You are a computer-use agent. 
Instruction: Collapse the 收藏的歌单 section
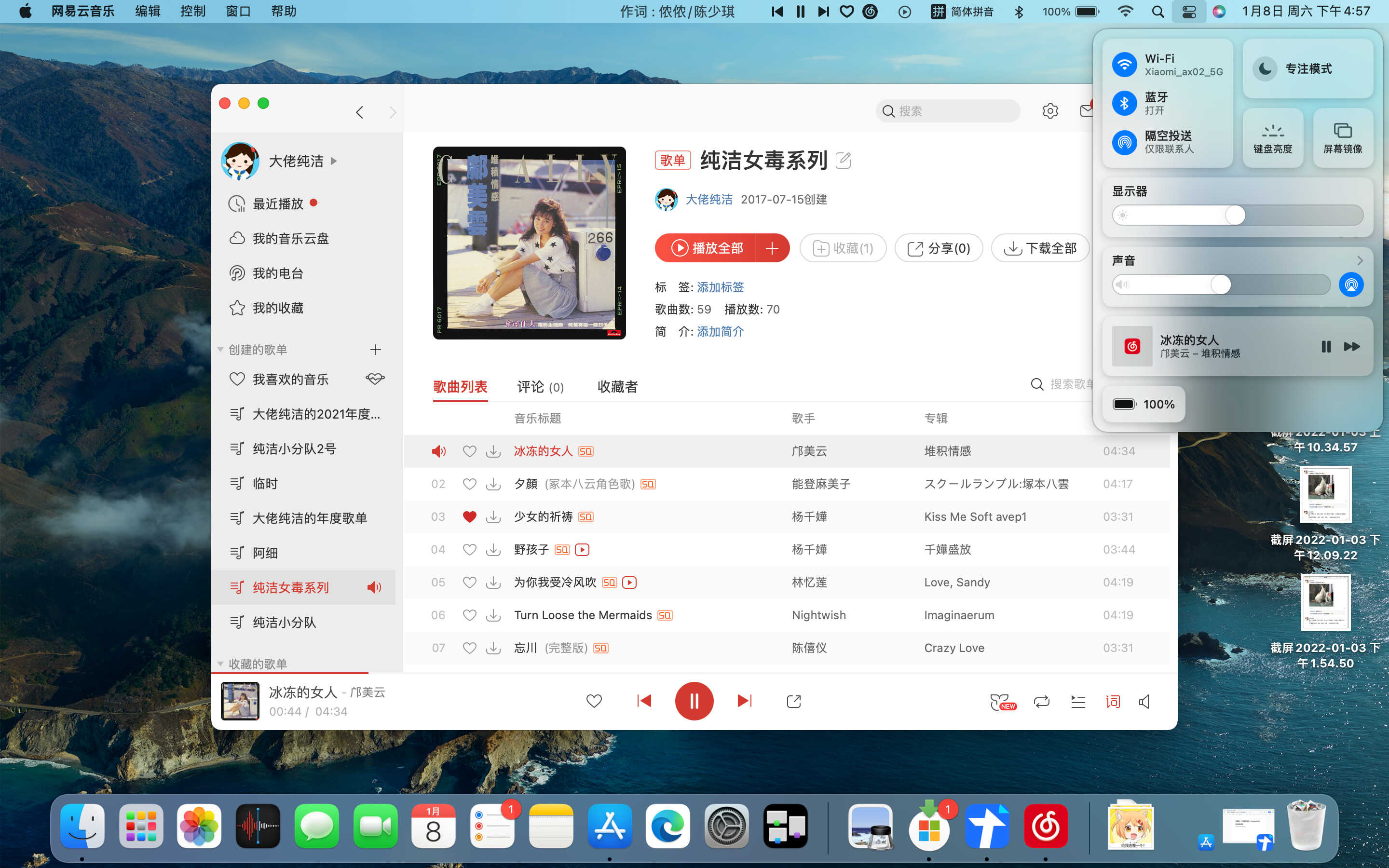coord(220,664)
